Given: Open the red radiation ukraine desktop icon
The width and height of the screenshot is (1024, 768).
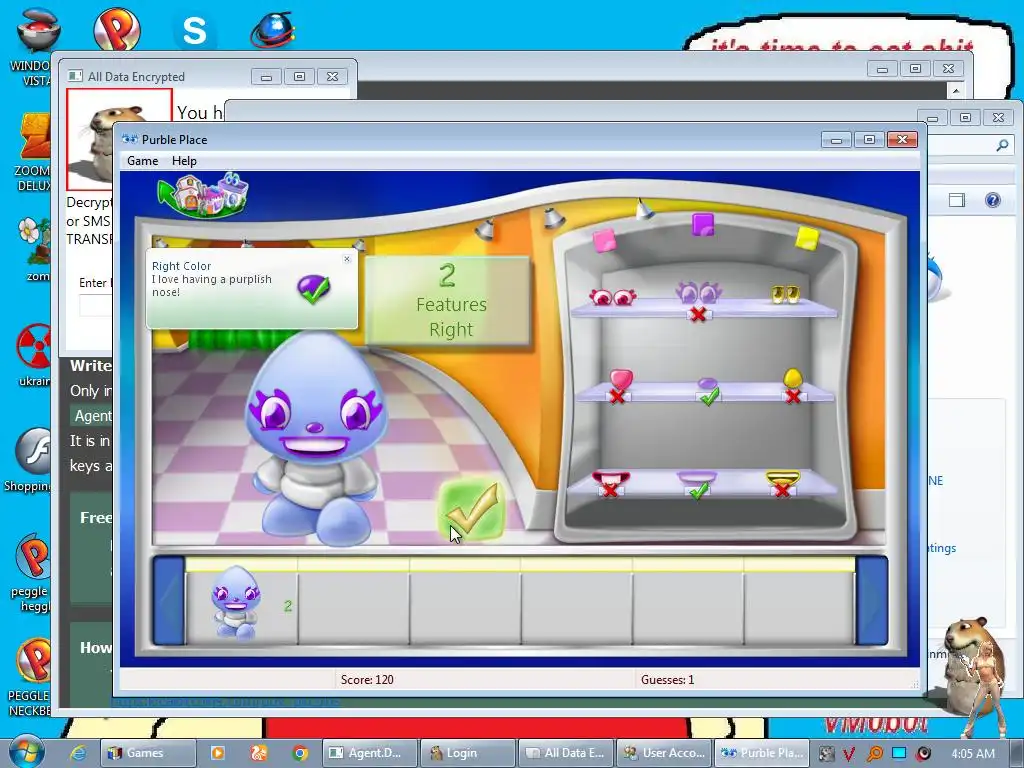Looking at the screenshot, I should coord(34,355).
